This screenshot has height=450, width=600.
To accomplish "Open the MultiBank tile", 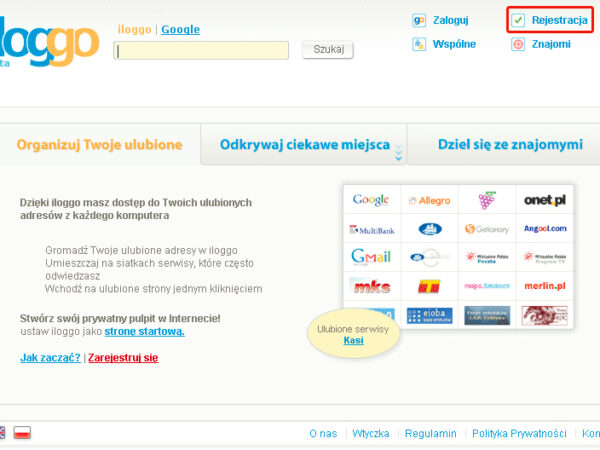I will tap(371, 229).
